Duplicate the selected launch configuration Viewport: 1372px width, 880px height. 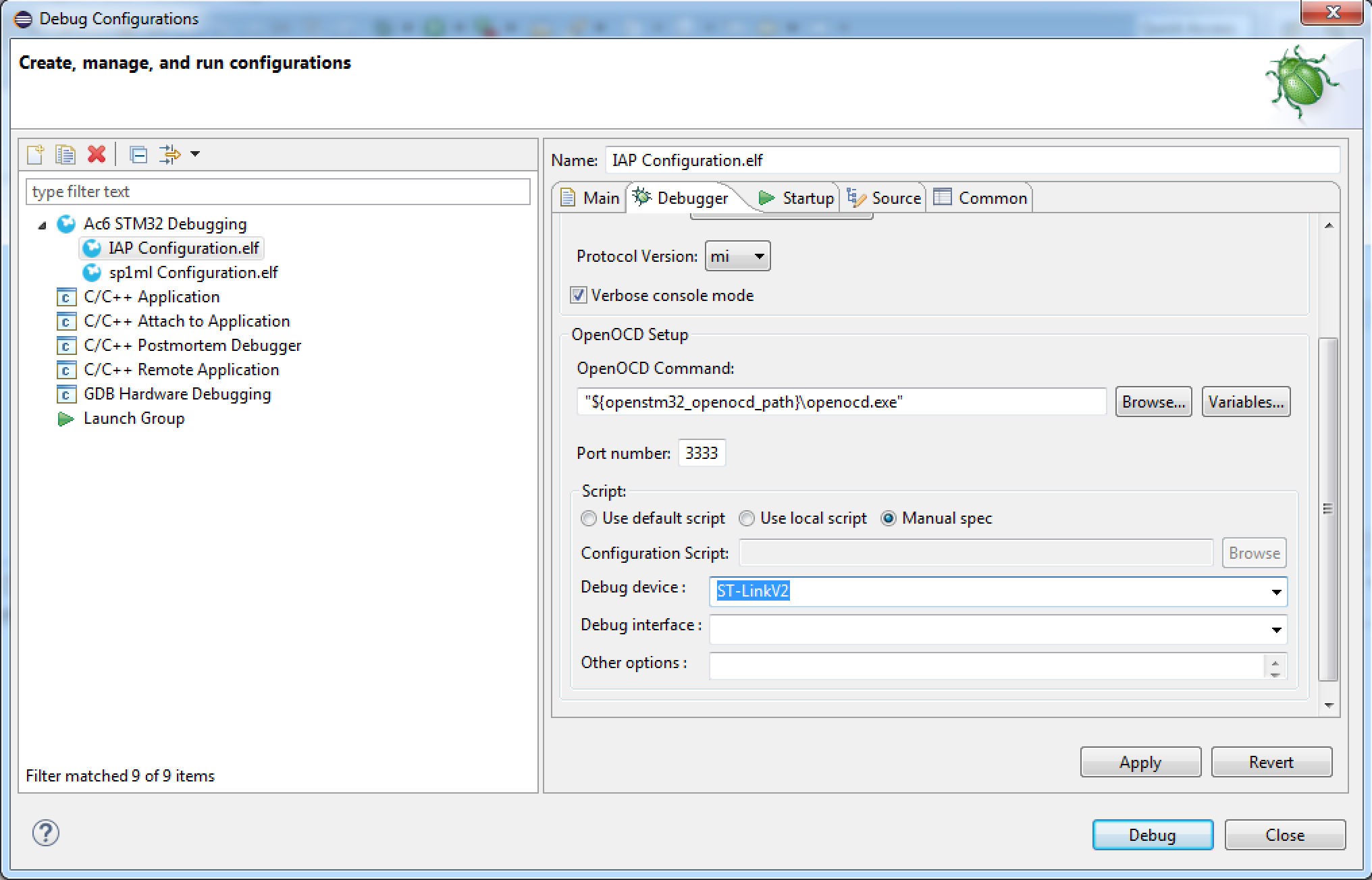pos(65,155)
